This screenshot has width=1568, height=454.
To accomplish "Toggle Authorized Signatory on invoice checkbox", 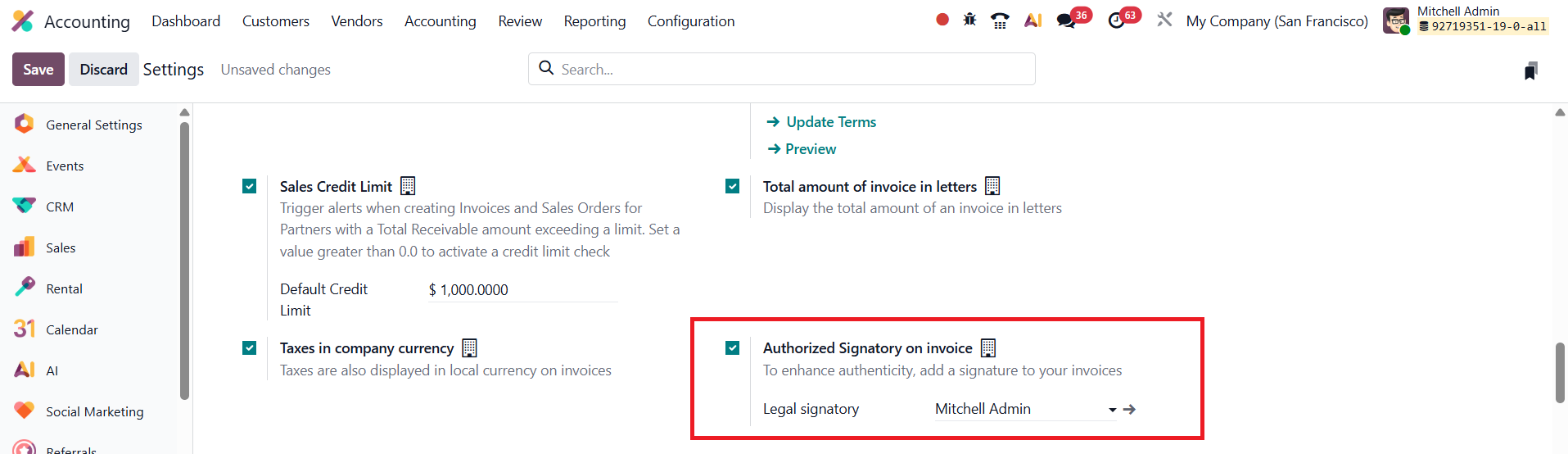I will (x=733, y=348).
